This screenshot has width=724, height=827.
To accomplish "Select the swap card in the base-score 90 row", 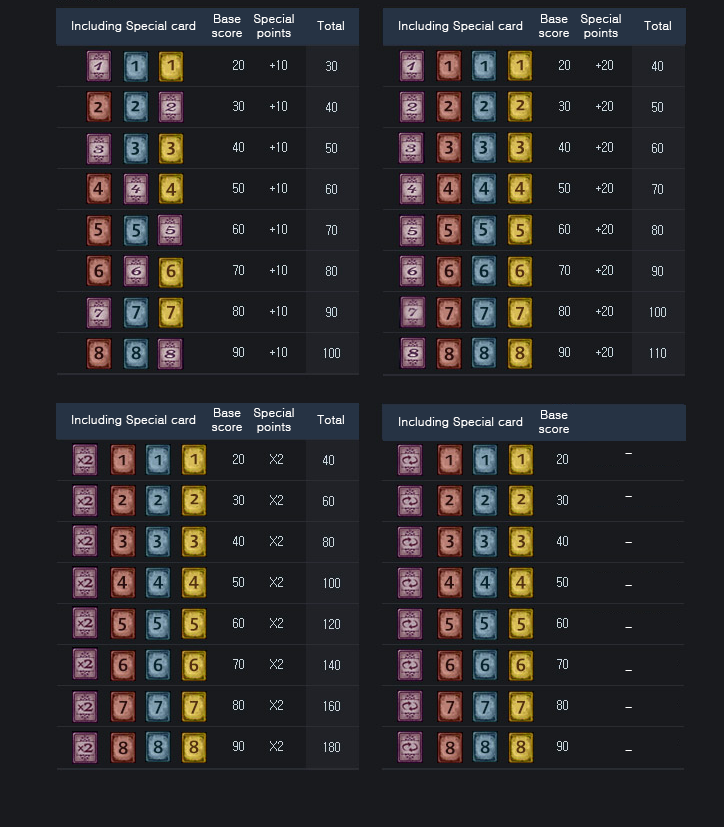I will [411, 747].
